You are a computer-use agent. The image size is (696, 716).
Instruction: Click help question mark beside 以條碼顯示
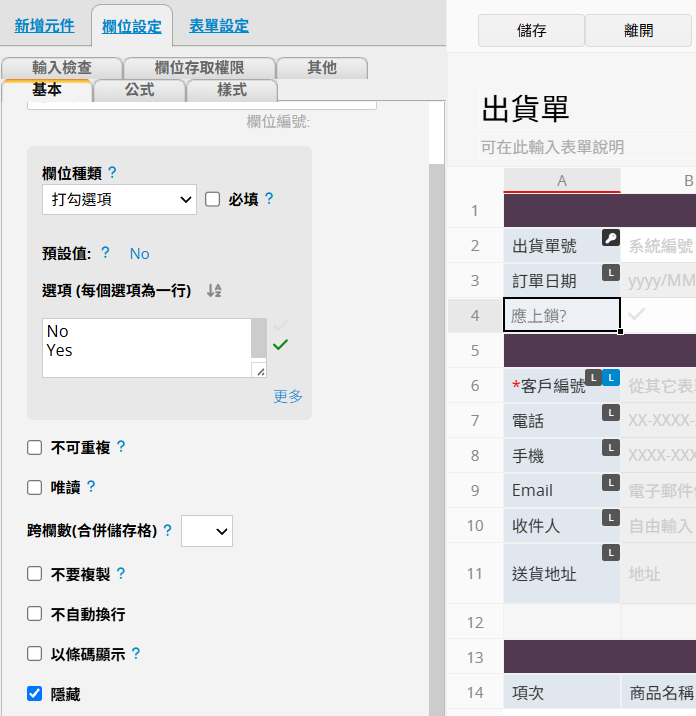click(136, 653)
